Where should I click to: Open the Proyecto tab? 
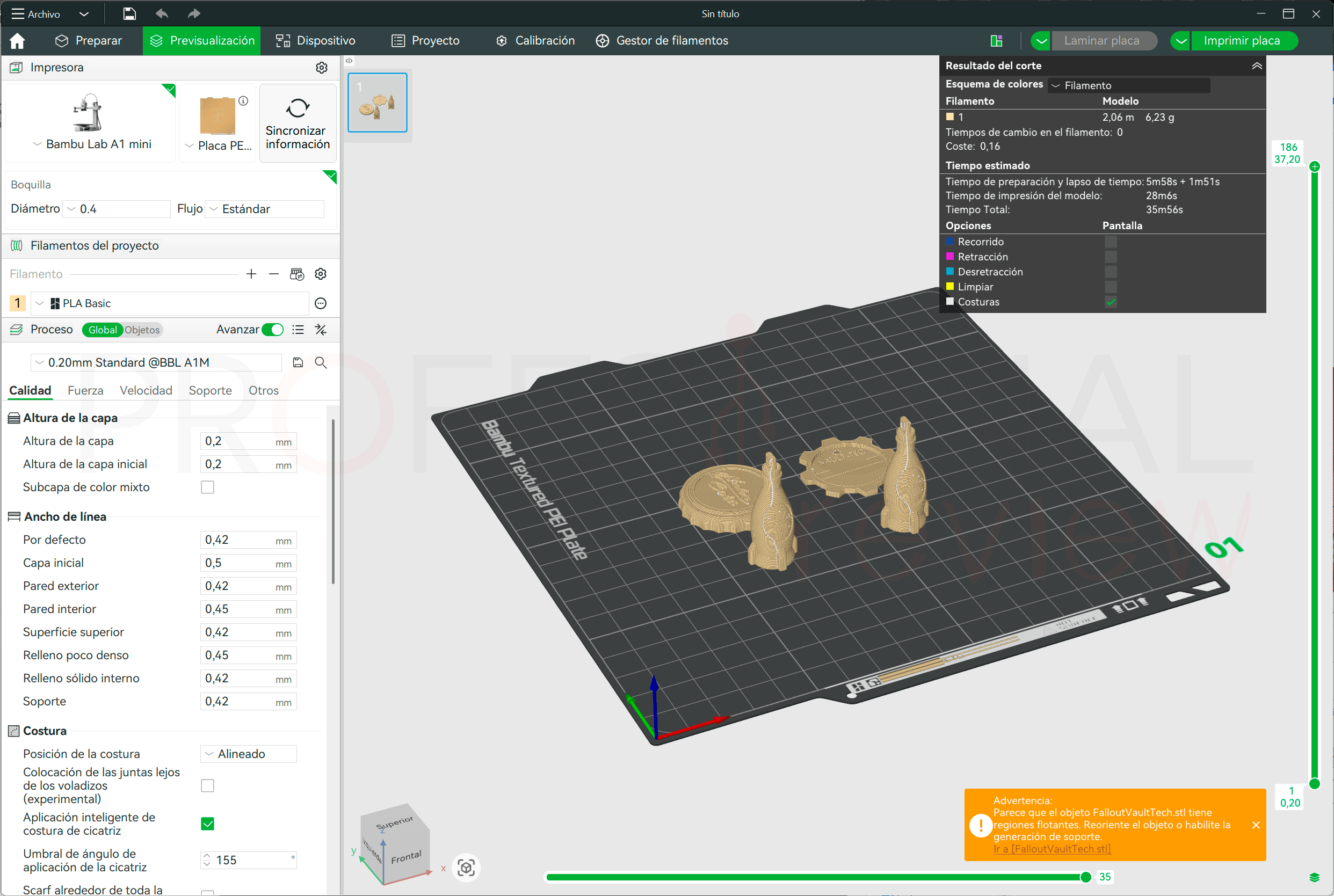[425, 41]
